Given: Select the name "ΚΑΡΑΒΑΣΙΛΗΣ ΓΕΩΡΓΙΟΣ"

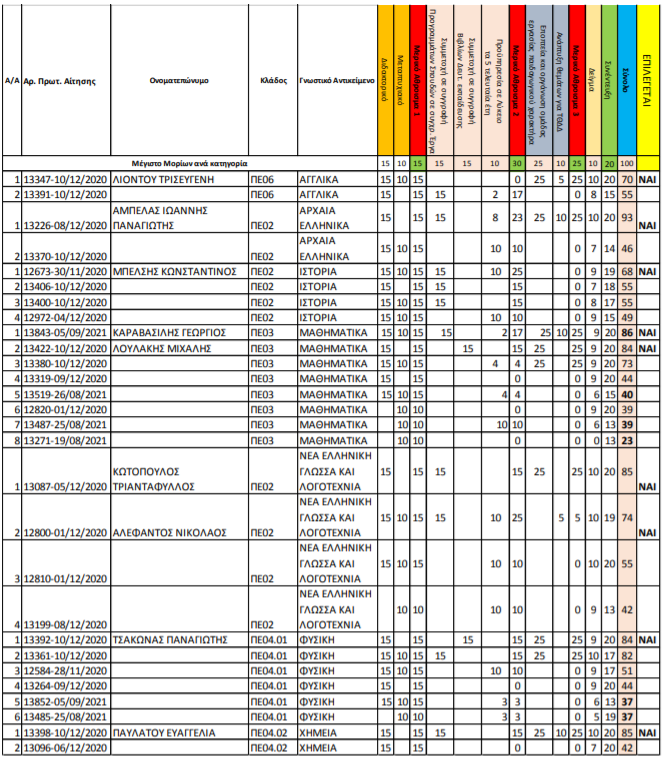Looking at the screenshot, I should 169,333.
